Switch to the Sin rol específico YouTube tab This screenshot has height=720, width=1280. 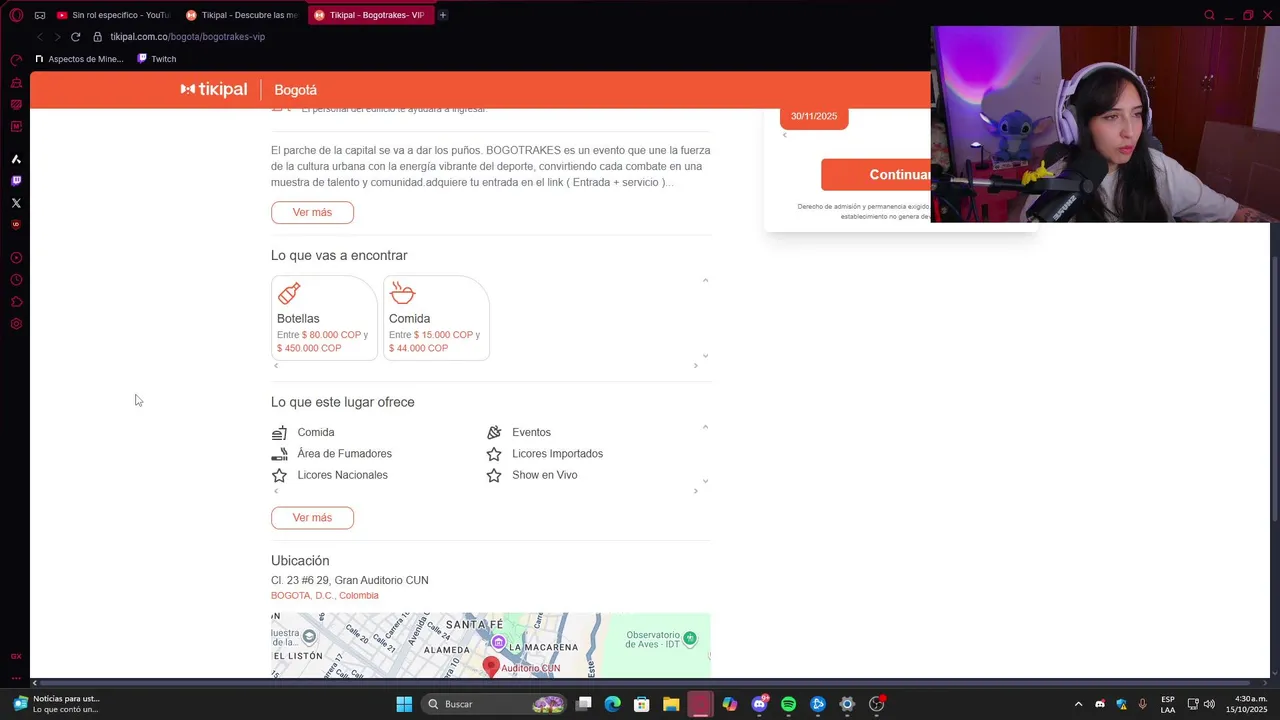pos(113,15)
